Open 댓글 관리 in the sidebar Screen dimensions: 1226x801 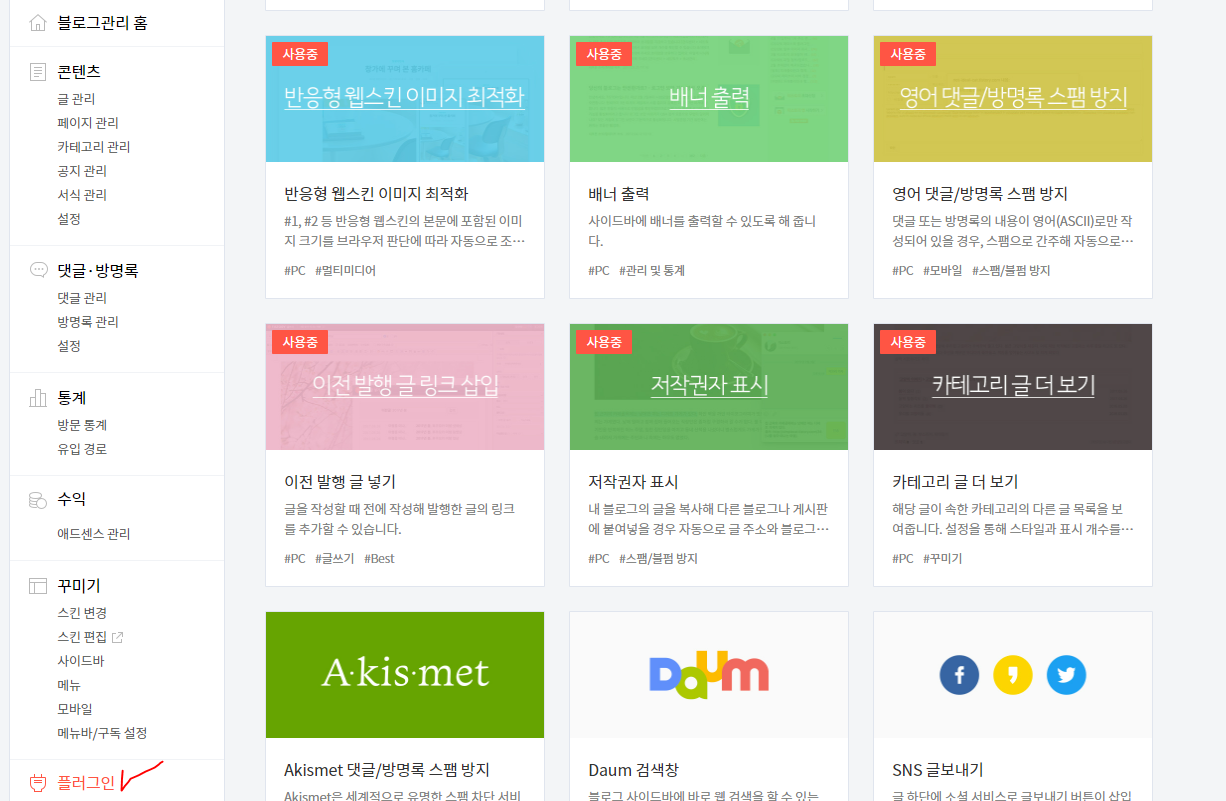click(x=82, y=298)
